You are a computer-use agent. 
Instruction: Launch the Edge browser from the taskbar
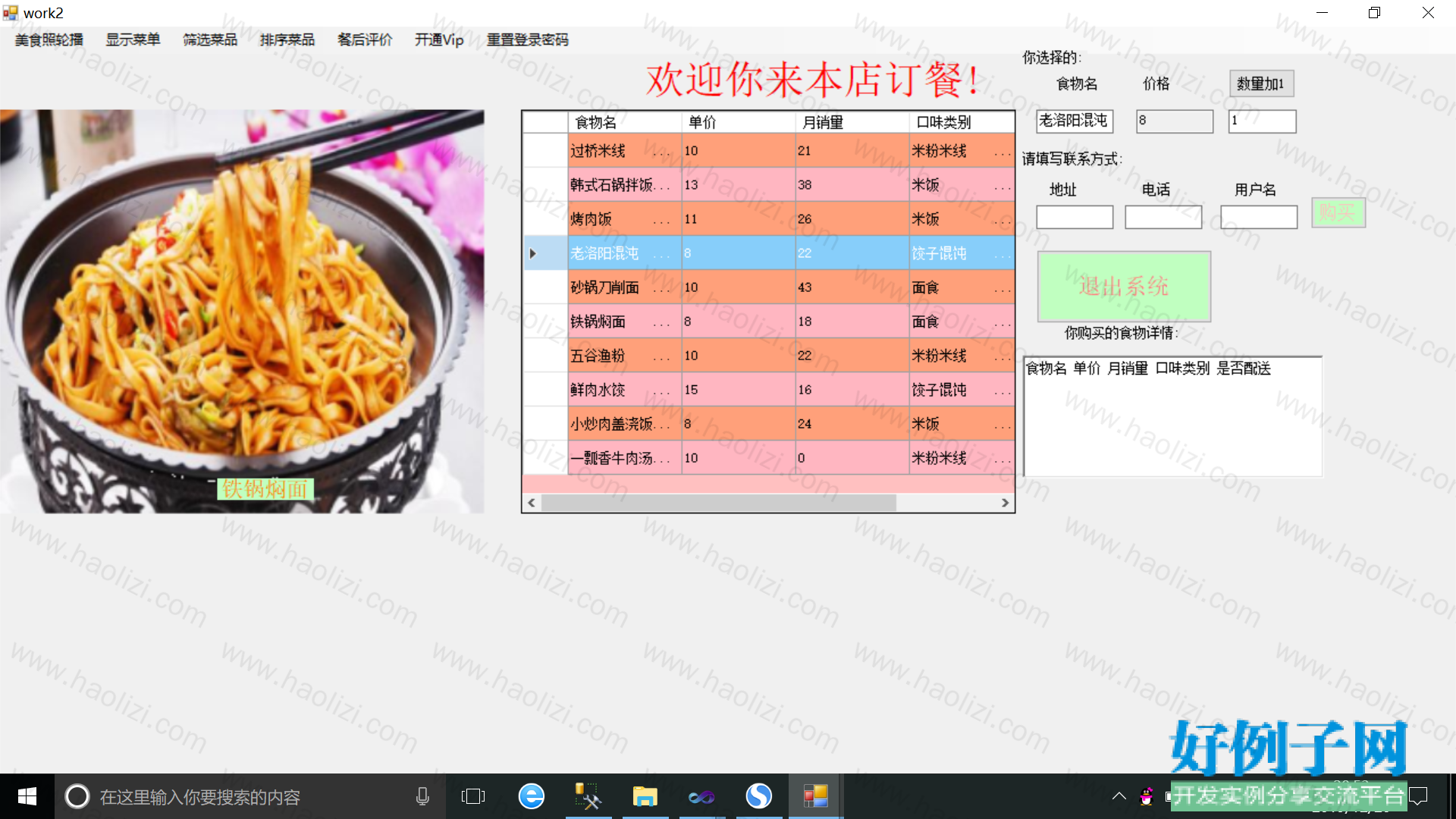[531, 796]
